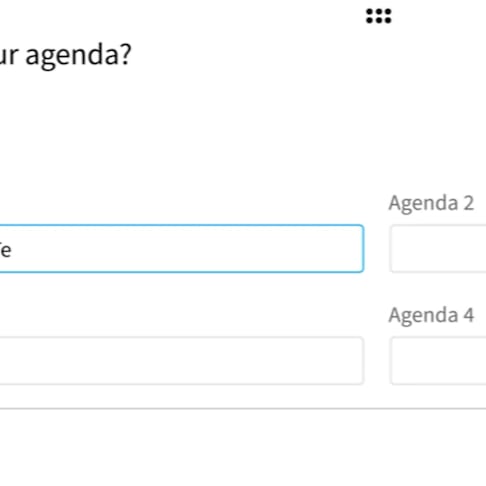Activate the text field under Agenda 4 label

point(438,361)
